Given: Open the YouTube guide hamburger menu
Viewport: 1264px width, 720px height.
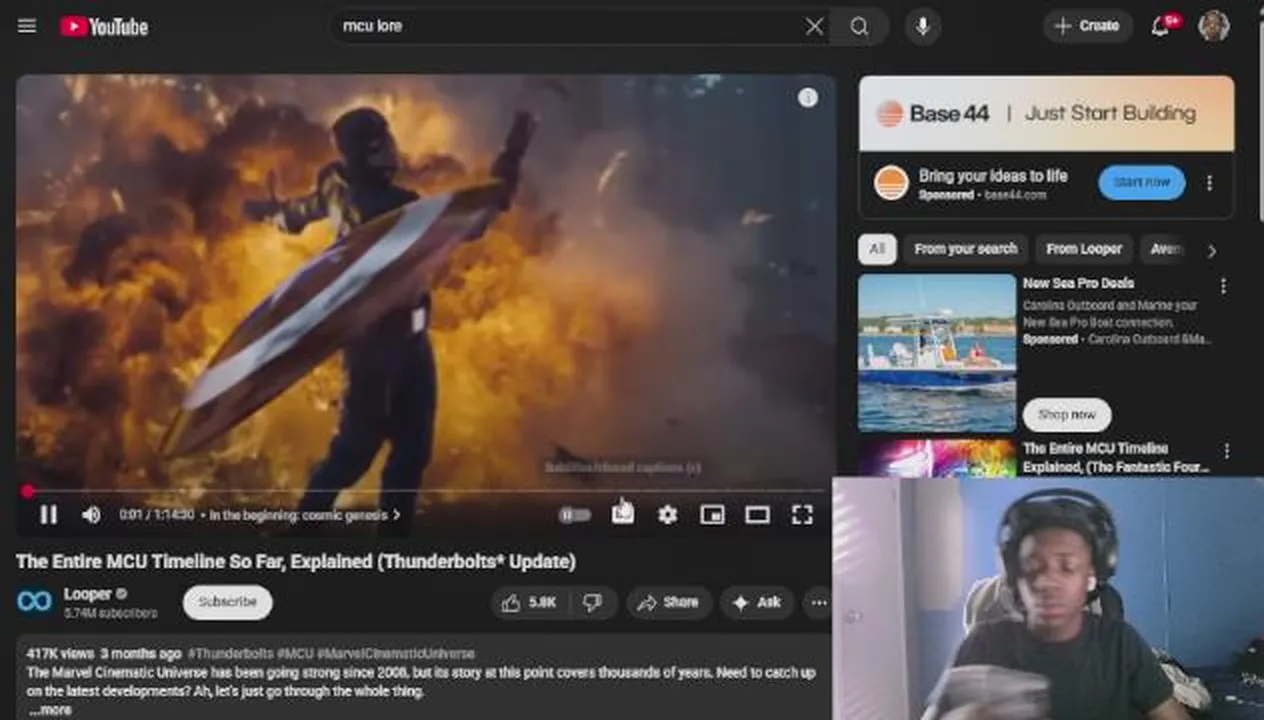Looking at the screenshot, I should click(x=27, y=26).
